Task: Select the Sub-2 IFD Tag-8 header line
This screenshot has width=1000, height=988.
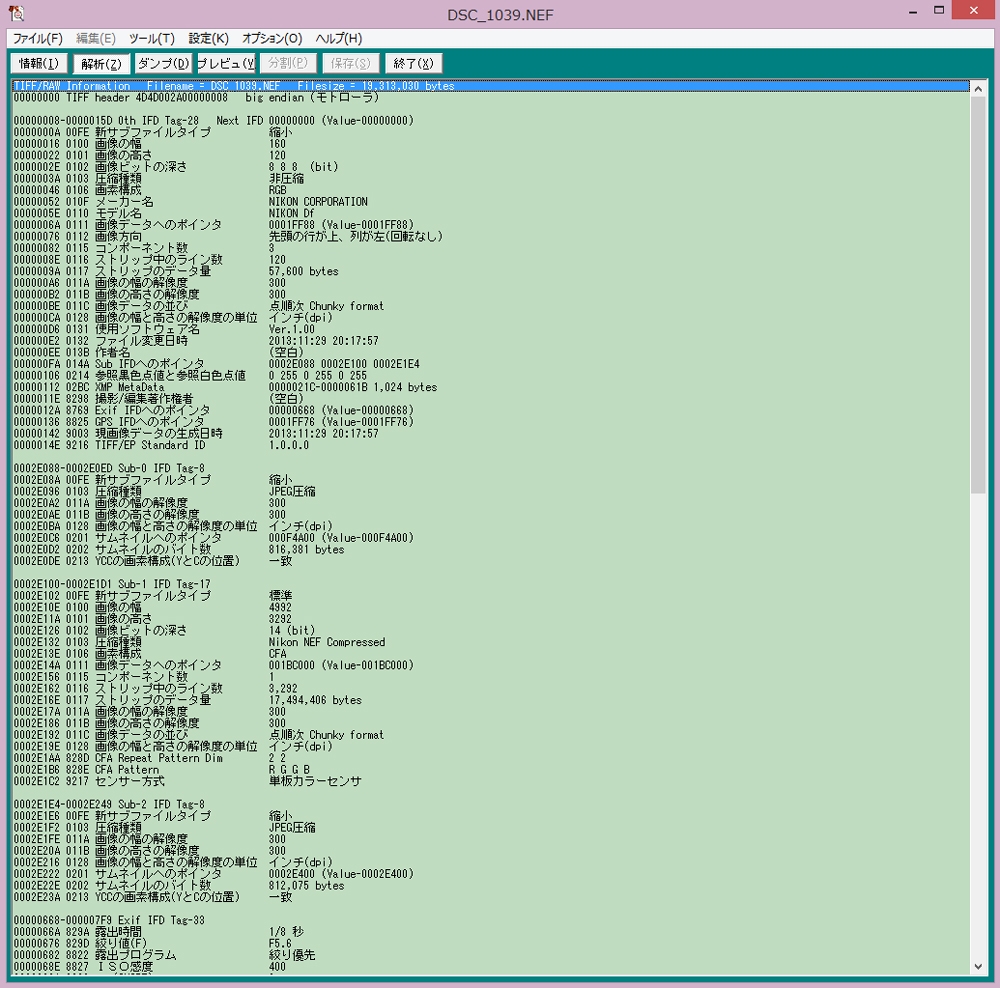Action: [490, 804]
